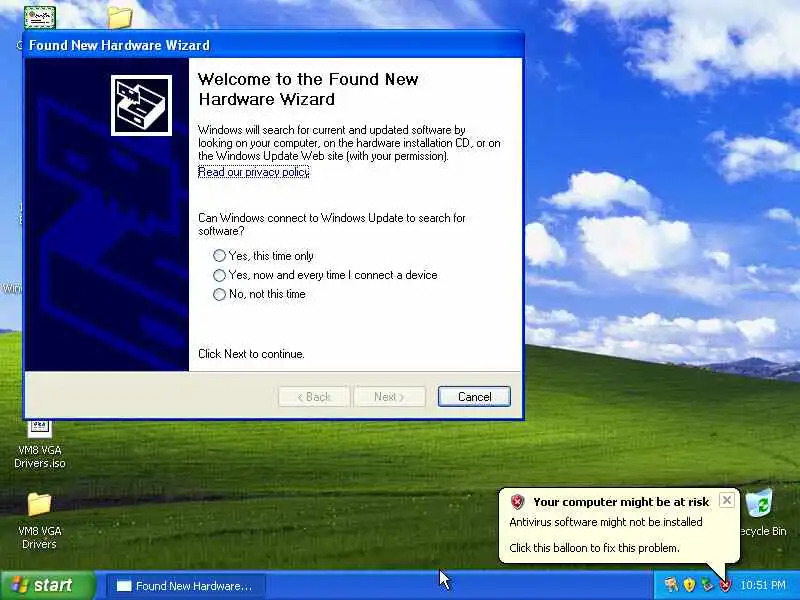Click "Antivirus software might not be installed" text
Image resolution: width=800 pixels, height=600 pixels.
606,522
